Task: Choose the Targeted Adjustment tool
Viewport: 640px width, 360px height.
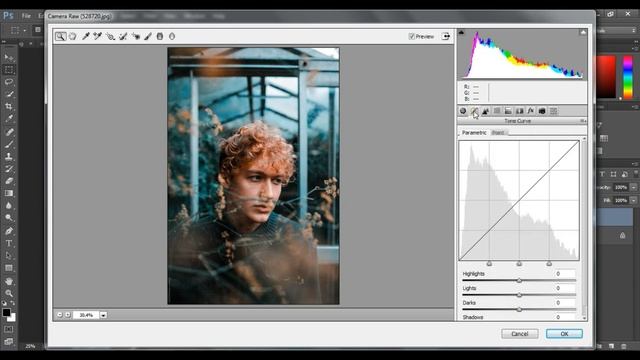Action: [x=110, y=36]
